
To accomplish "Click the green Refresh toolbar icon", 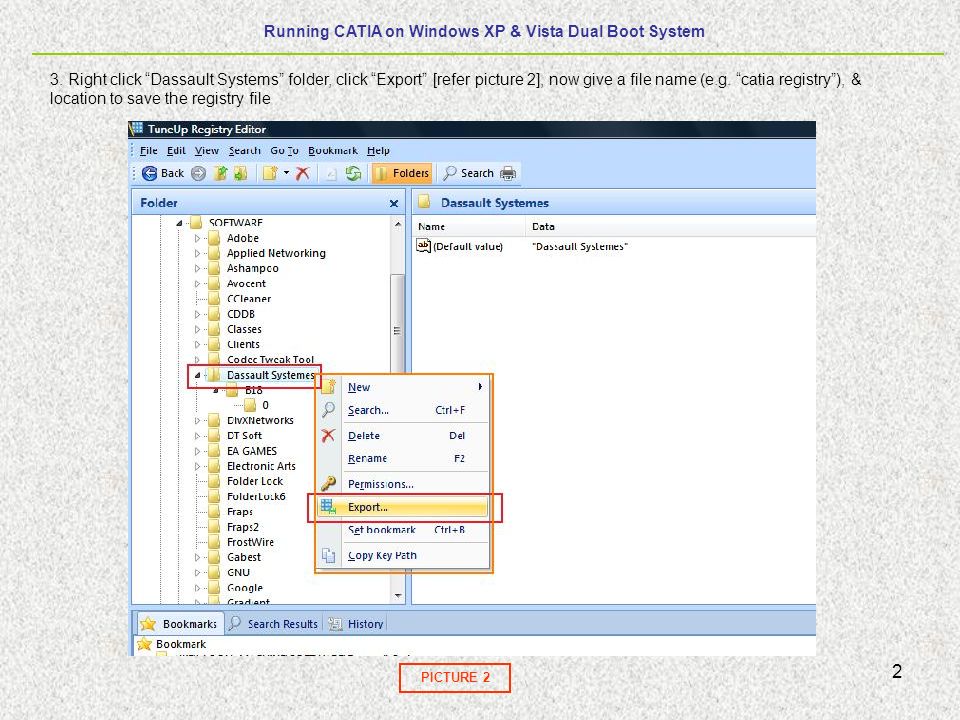I will (x=353, y=173).
